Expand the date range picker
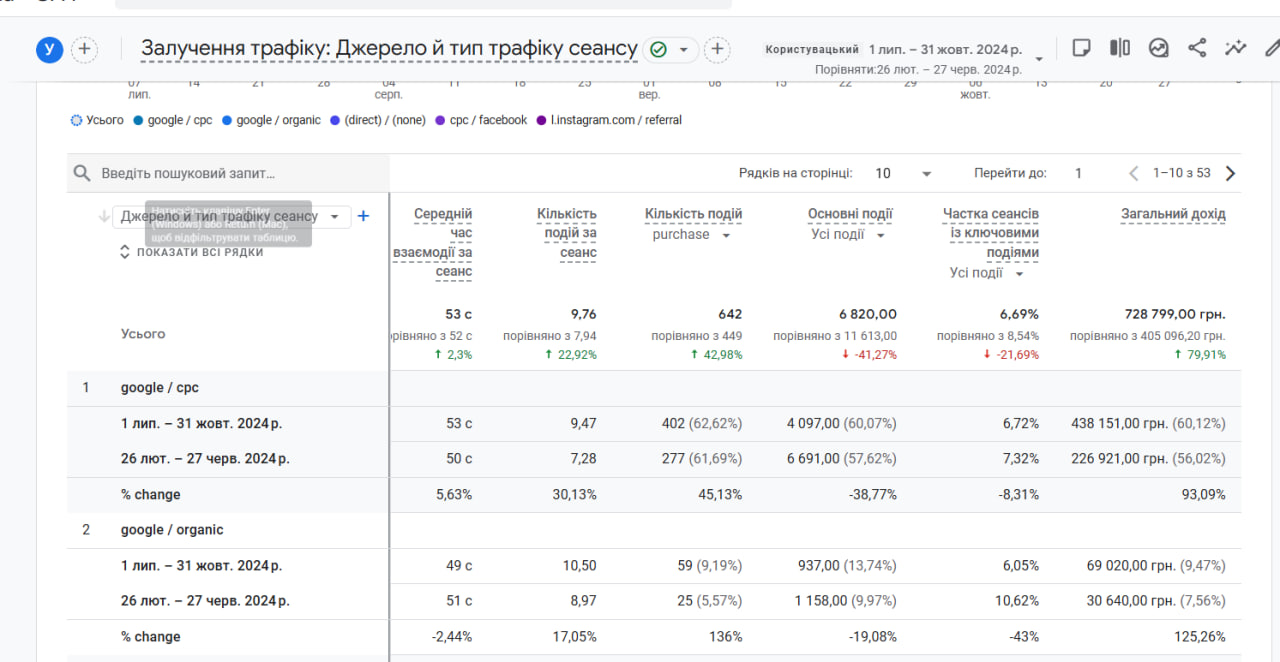Screen dimensions: 1280x662 [1039, 59]
